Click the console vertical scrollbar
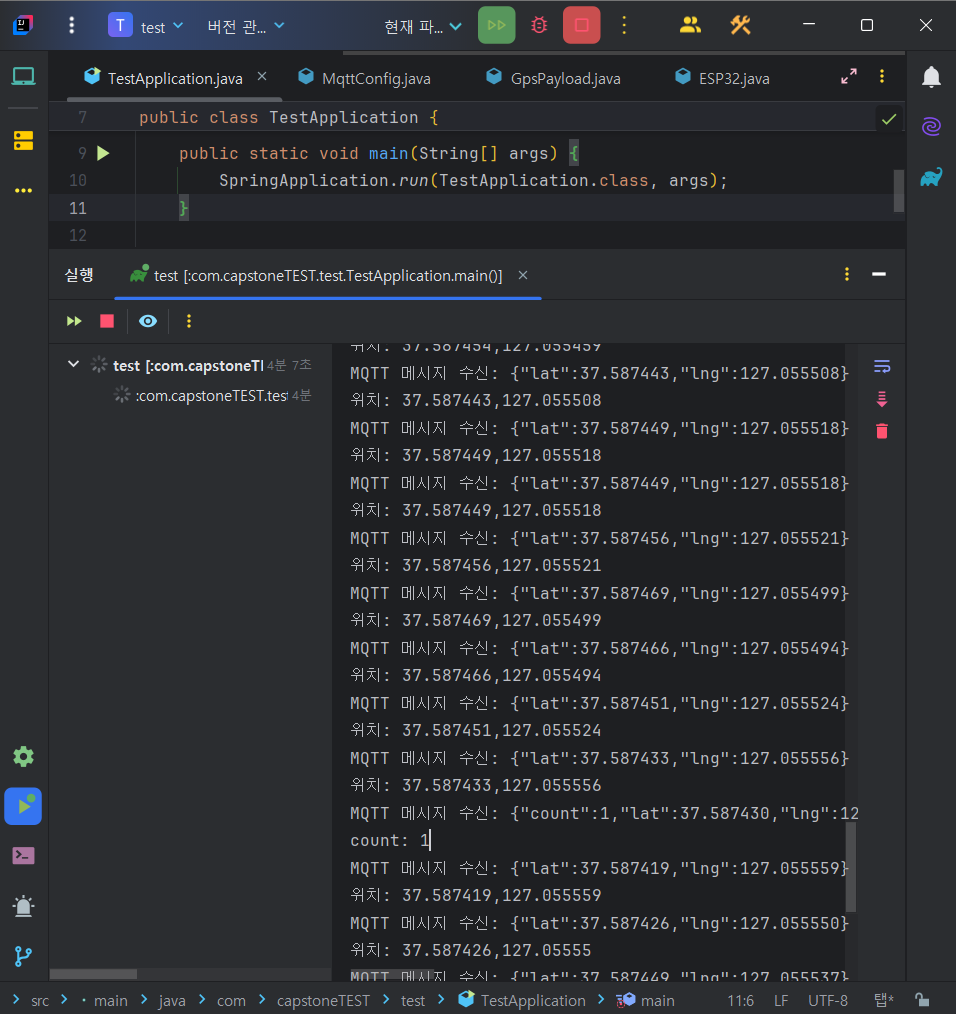 point(851,867)
